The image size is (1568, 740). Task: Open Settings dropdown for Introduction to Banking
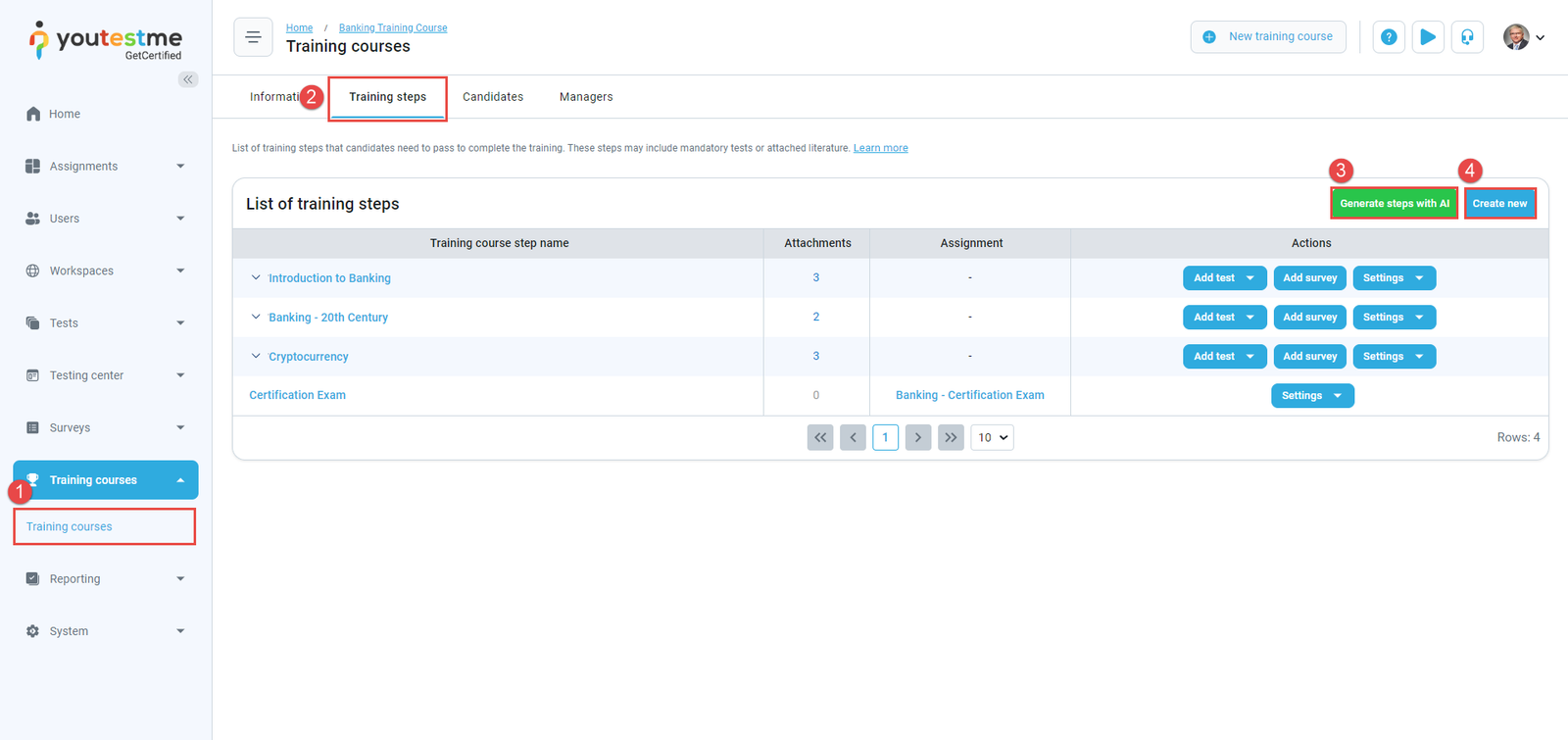(x=1395, y=278)
